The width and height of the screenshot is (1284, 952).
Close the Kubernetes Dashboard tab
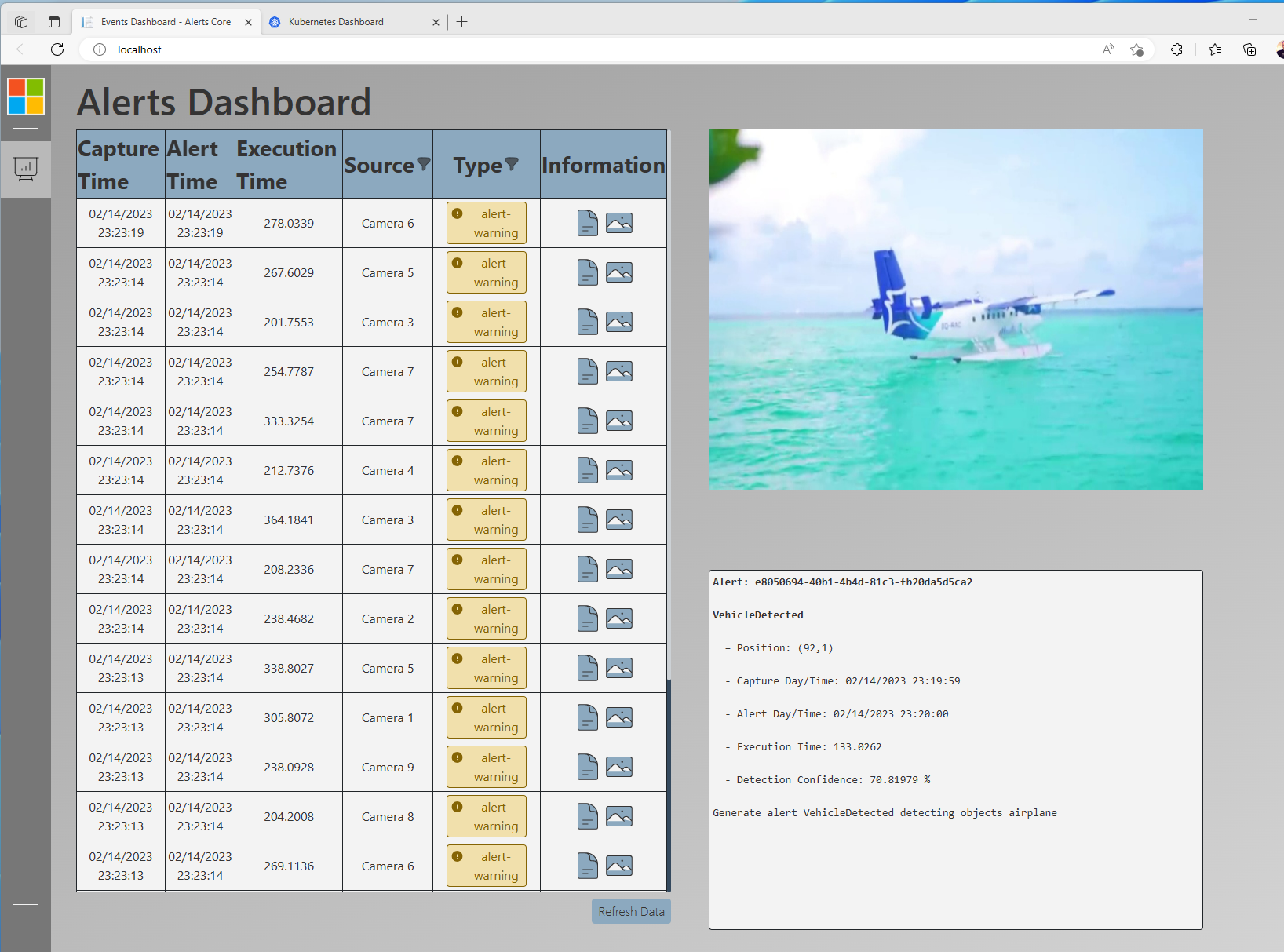click(436, 22)
